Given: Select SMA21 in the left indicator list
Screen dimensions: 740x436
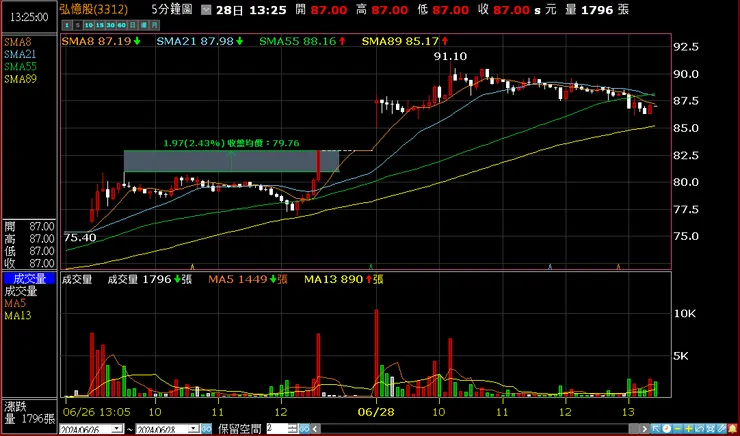Looking at the screenshot, I should (x=20, y=54).
